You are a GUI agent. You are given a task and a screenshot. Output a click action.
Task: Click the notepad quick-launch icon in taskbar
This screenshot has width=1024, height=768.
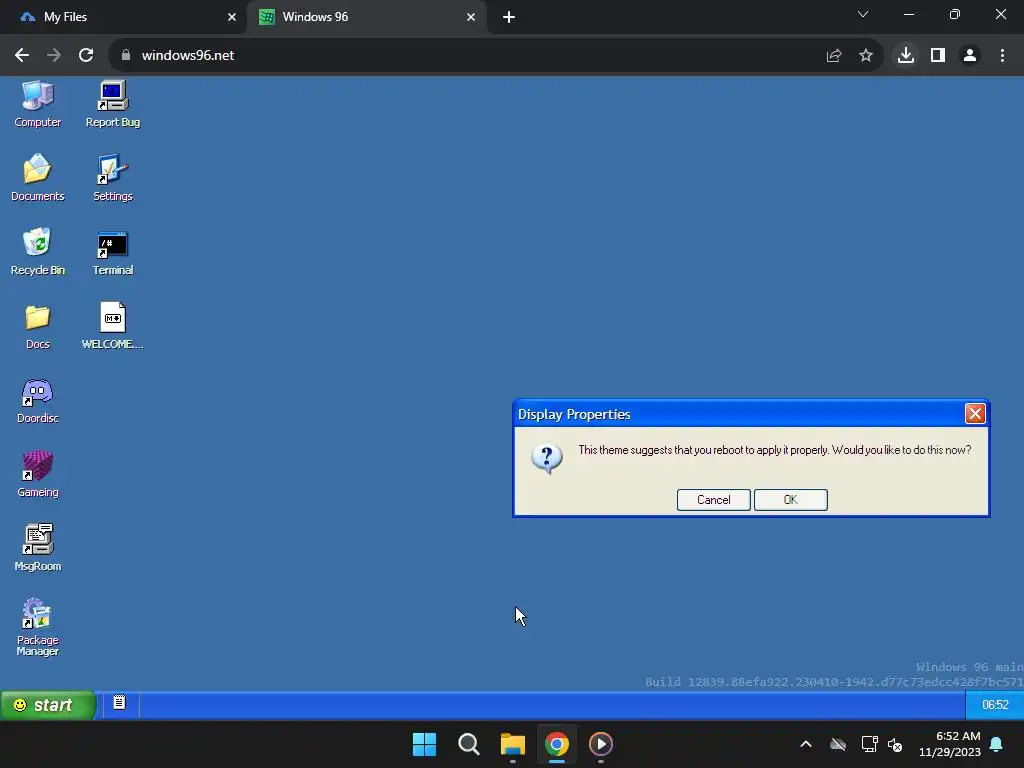[x=119, y=703]
